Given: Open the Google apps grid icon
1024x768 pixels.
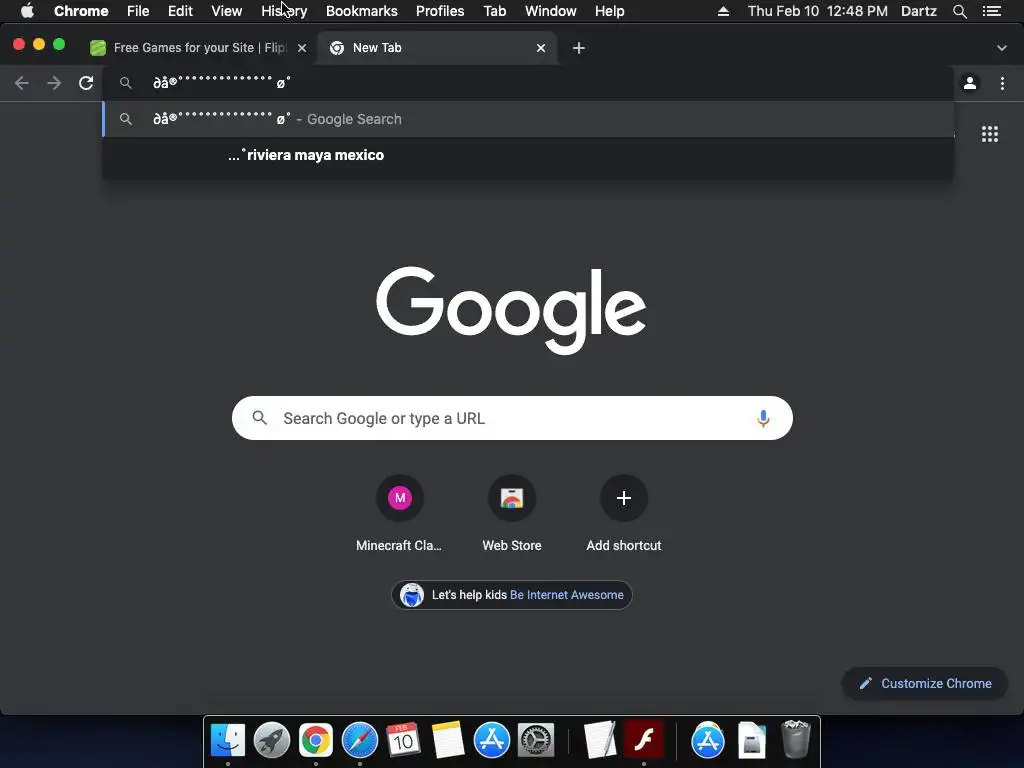Looking at the screenshot, I should (x=989, y=134).
